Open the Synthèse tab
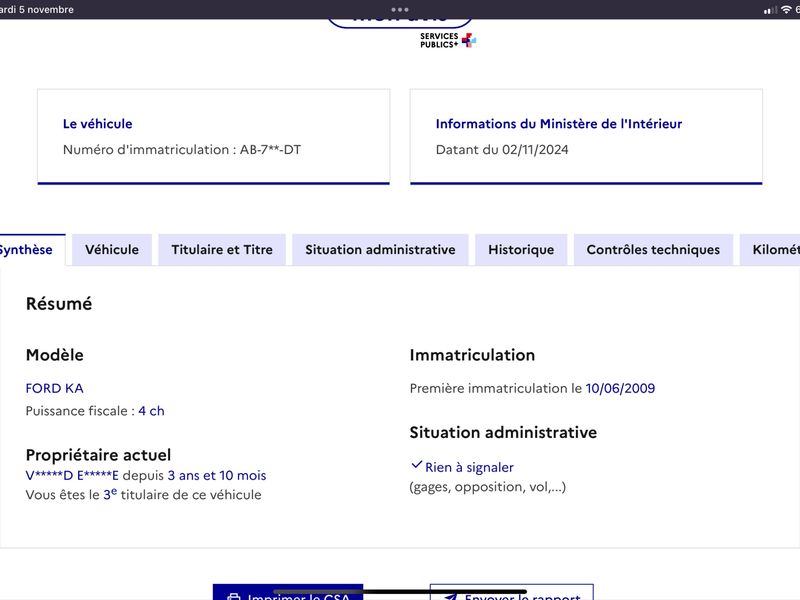Viewport: 800px width, 600px height. [32, 249]
